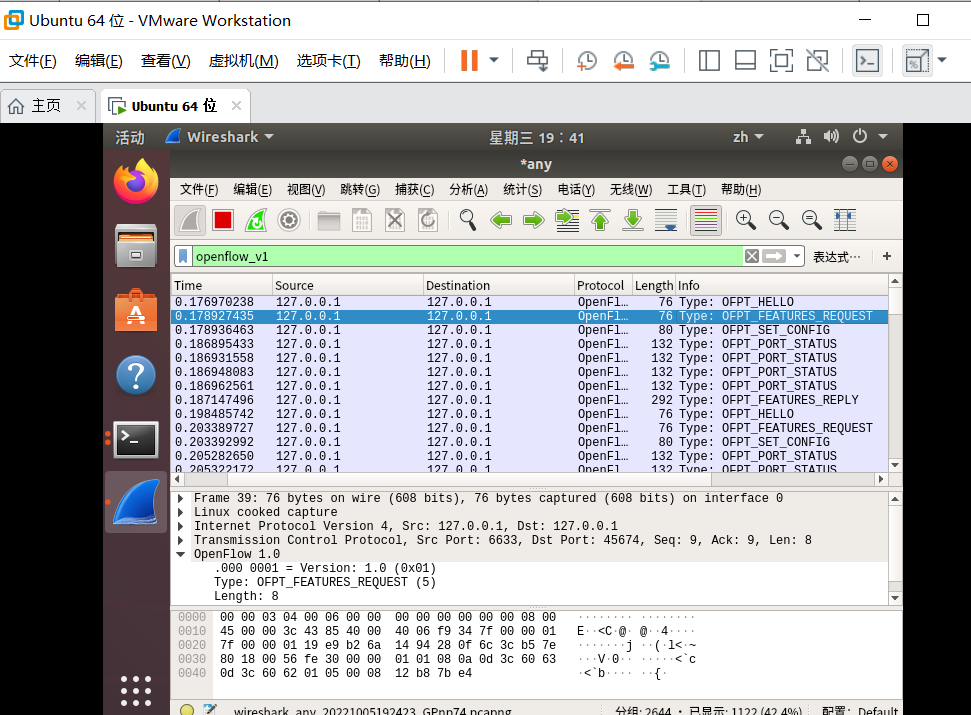971x715 pixels.
Task: Reset text to normal size
Action: pos(811,220)
